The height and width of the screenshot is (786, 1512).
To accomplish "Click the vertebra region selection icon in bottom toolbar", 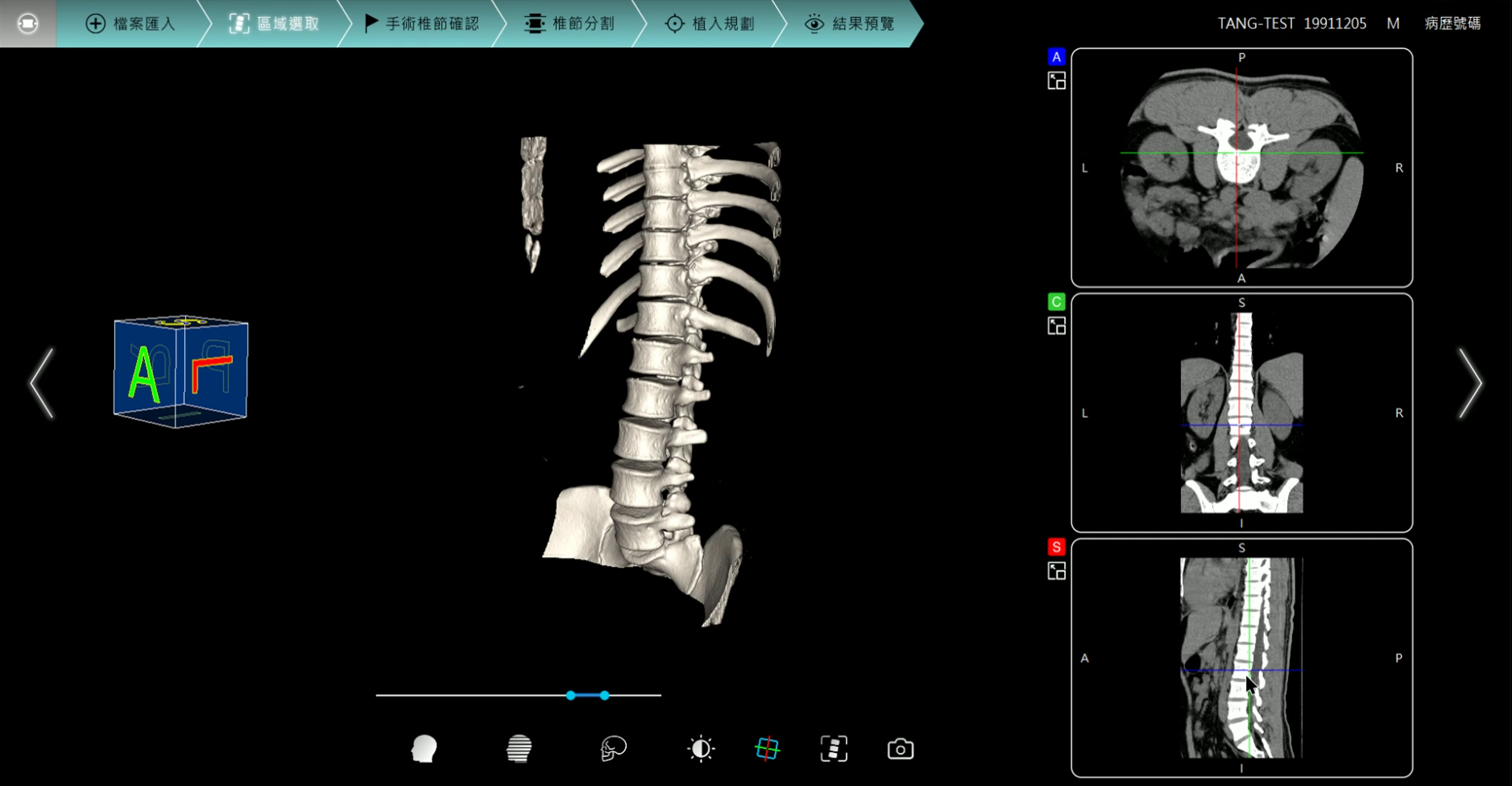I will tap(834, 749).
